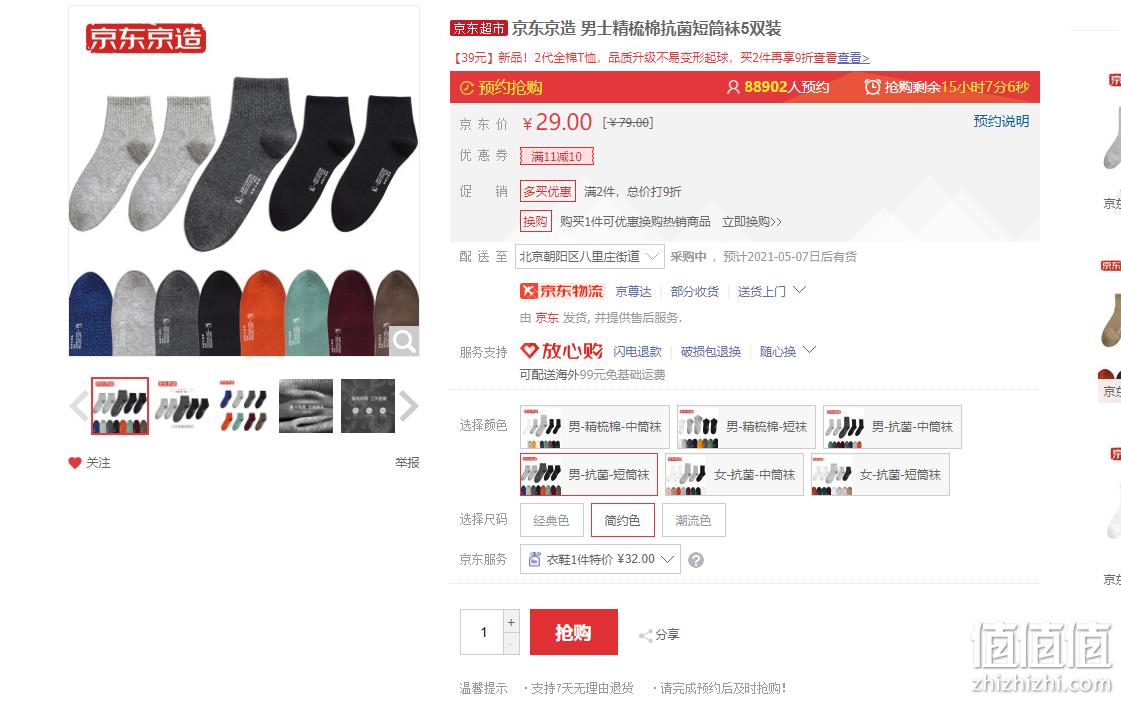Click the red heart 关注 favorite icon

click(x=74, y=463)
